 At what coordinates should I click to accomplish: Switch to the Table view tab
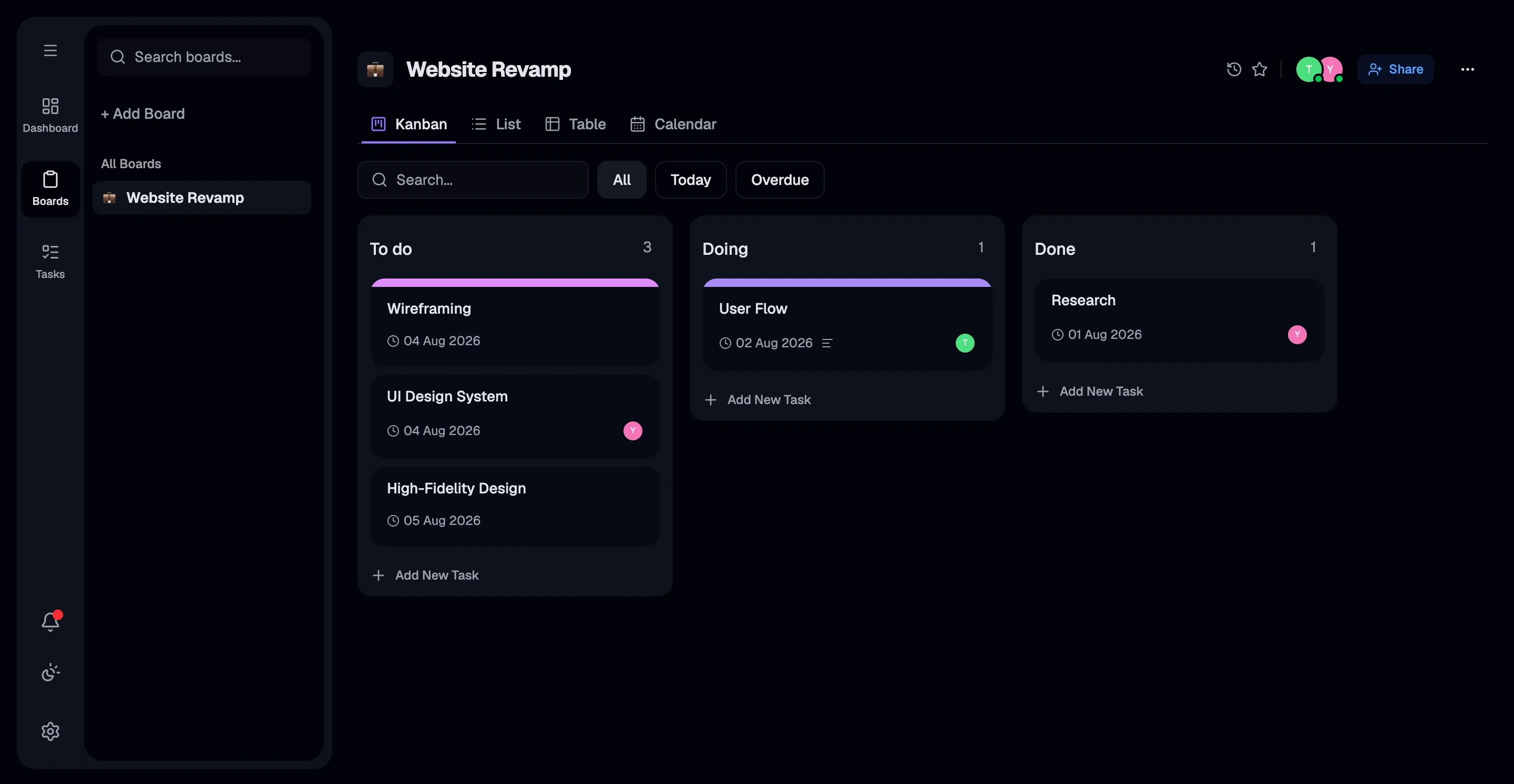[x=576, y=124]
